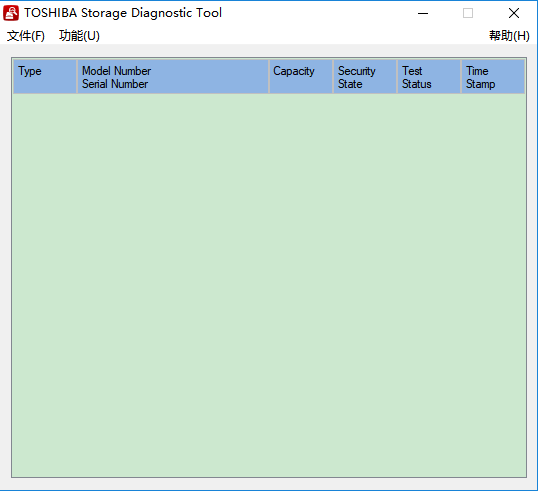Open the 文件(F) menu

26,36
